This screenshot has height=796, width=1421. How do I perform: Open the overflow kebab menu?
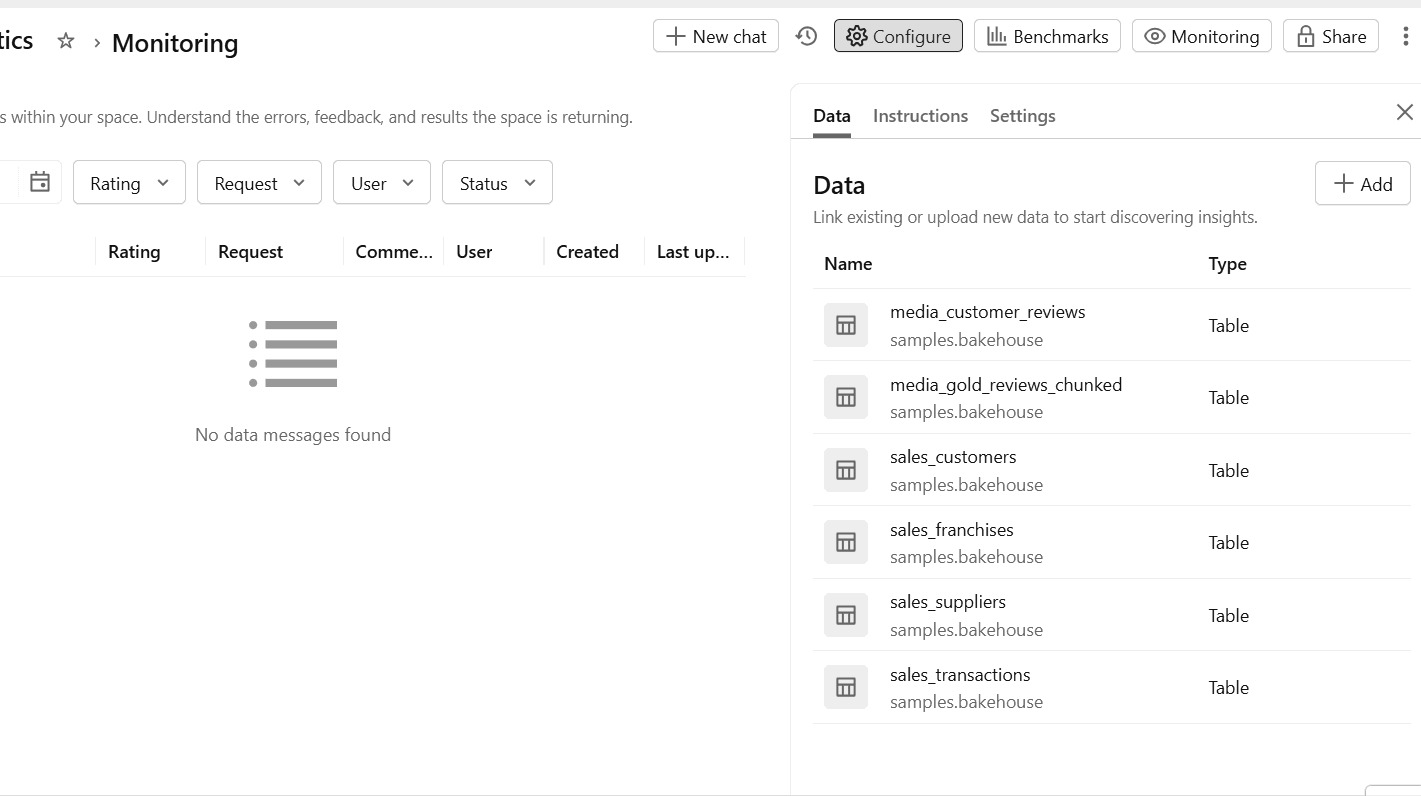[1404, 36]
